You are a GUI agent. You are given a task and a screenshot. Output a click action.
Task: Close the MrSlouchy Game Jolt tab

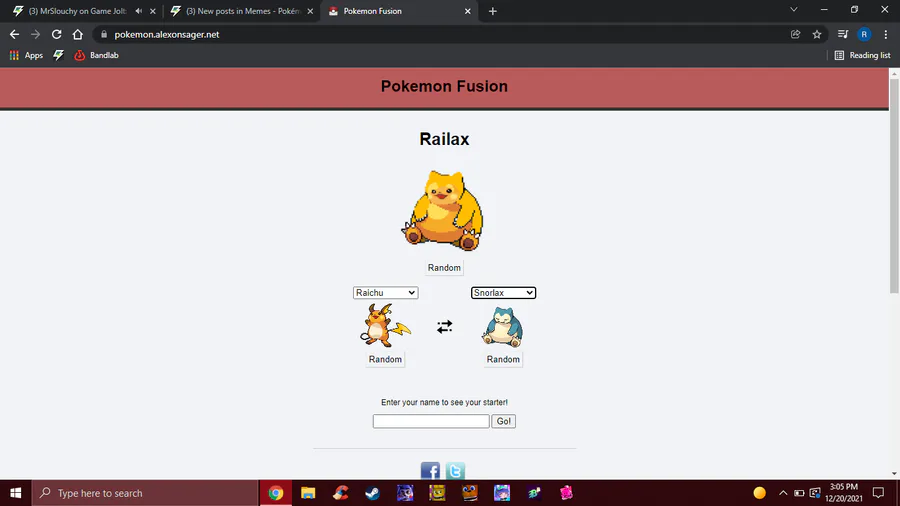tap(153, 11)
